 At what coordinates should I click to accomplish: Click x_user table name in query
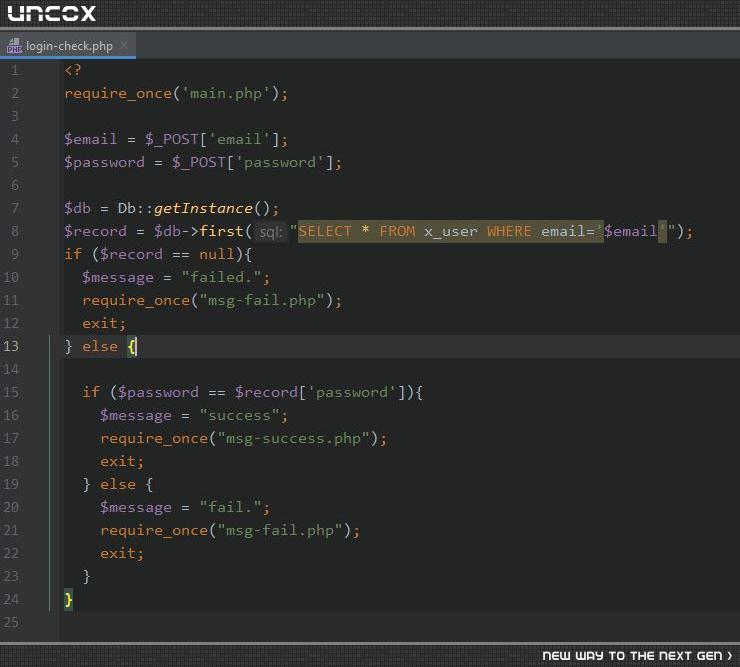coord(450,231)
